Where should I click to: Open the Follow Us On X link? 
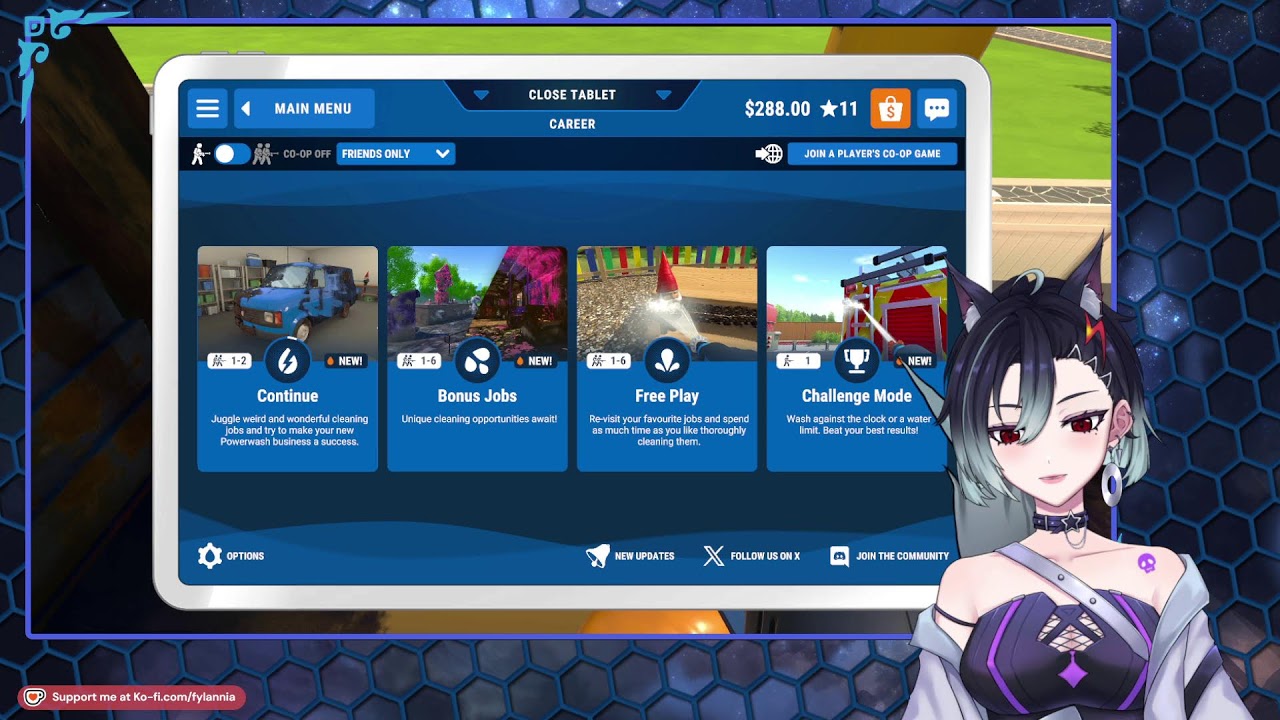point(765,556)
